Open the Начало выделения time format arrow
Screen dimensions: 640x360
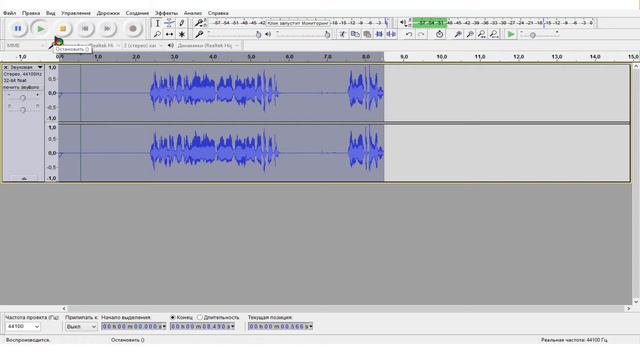click(164, 327)
